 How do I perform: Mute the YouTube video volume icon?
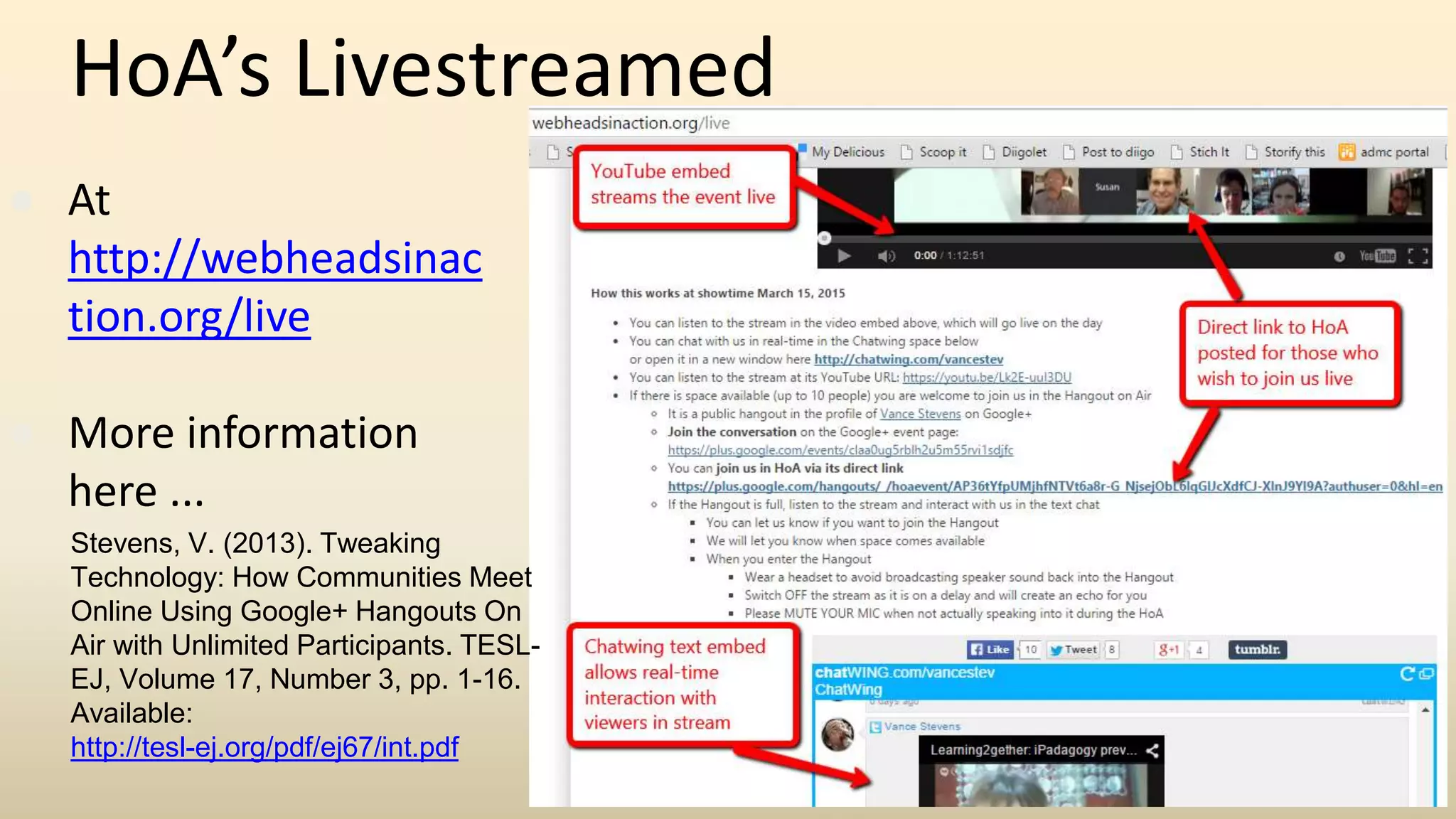click(886, 256)
